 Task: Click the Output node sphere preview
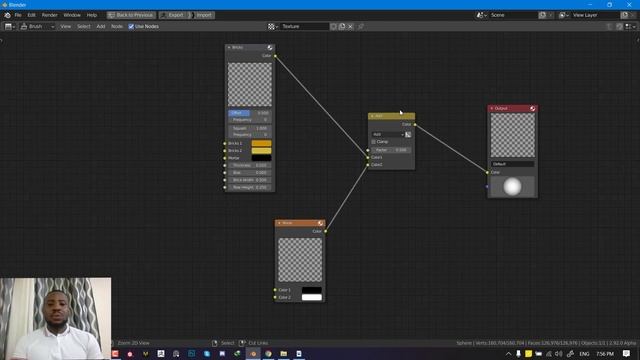tap(512, 187)
